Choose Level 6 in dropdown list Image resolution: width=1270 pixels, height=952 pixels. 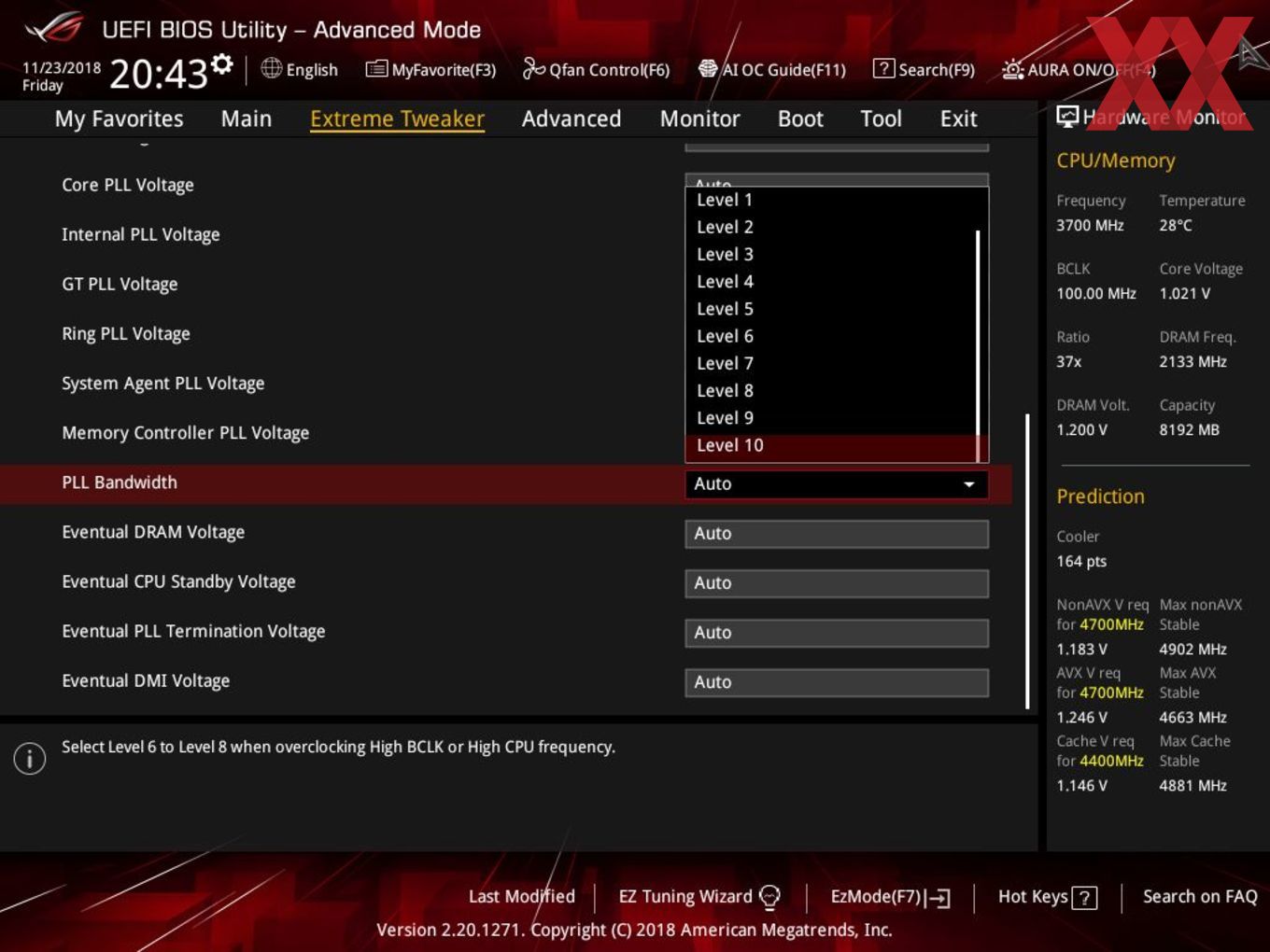830,336
